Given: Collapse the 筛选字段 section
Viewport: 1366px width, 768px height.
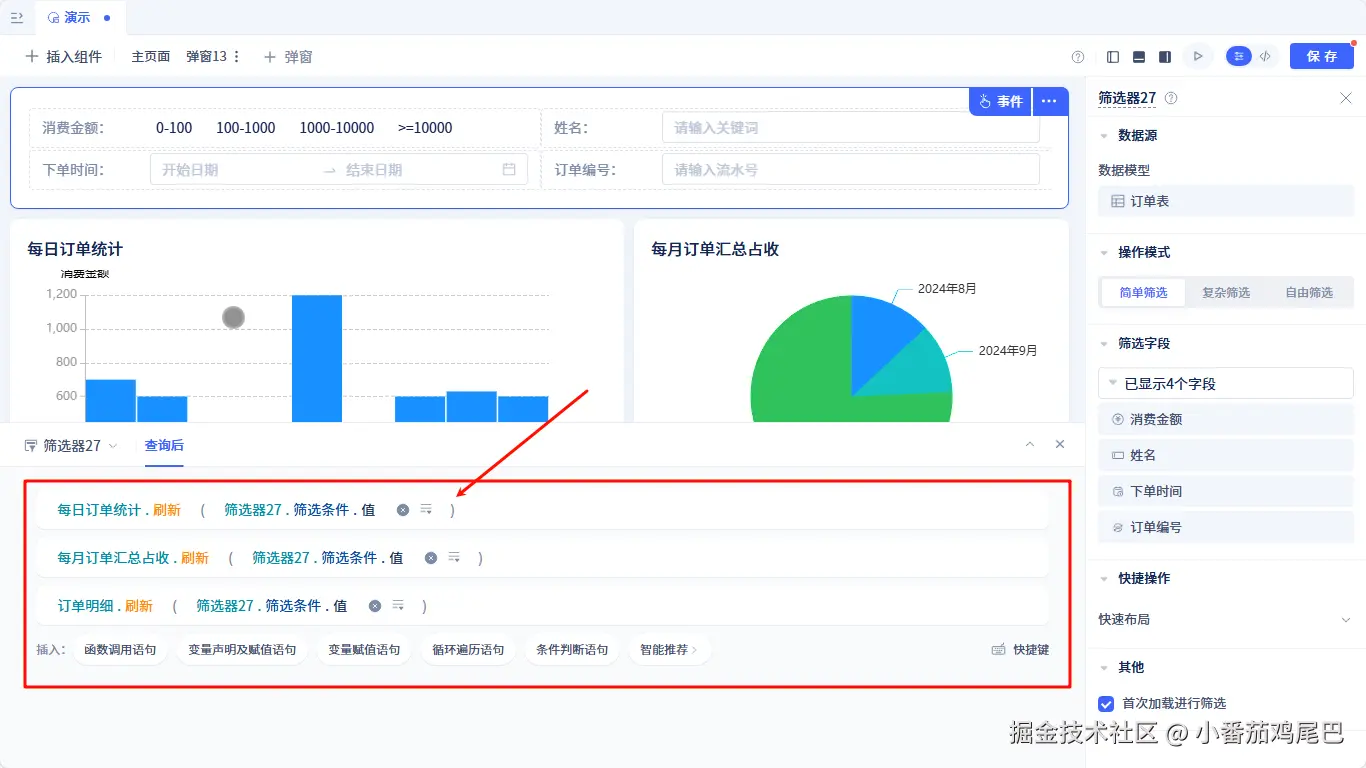Looking at the screenshot, I should click(1104, 343).
